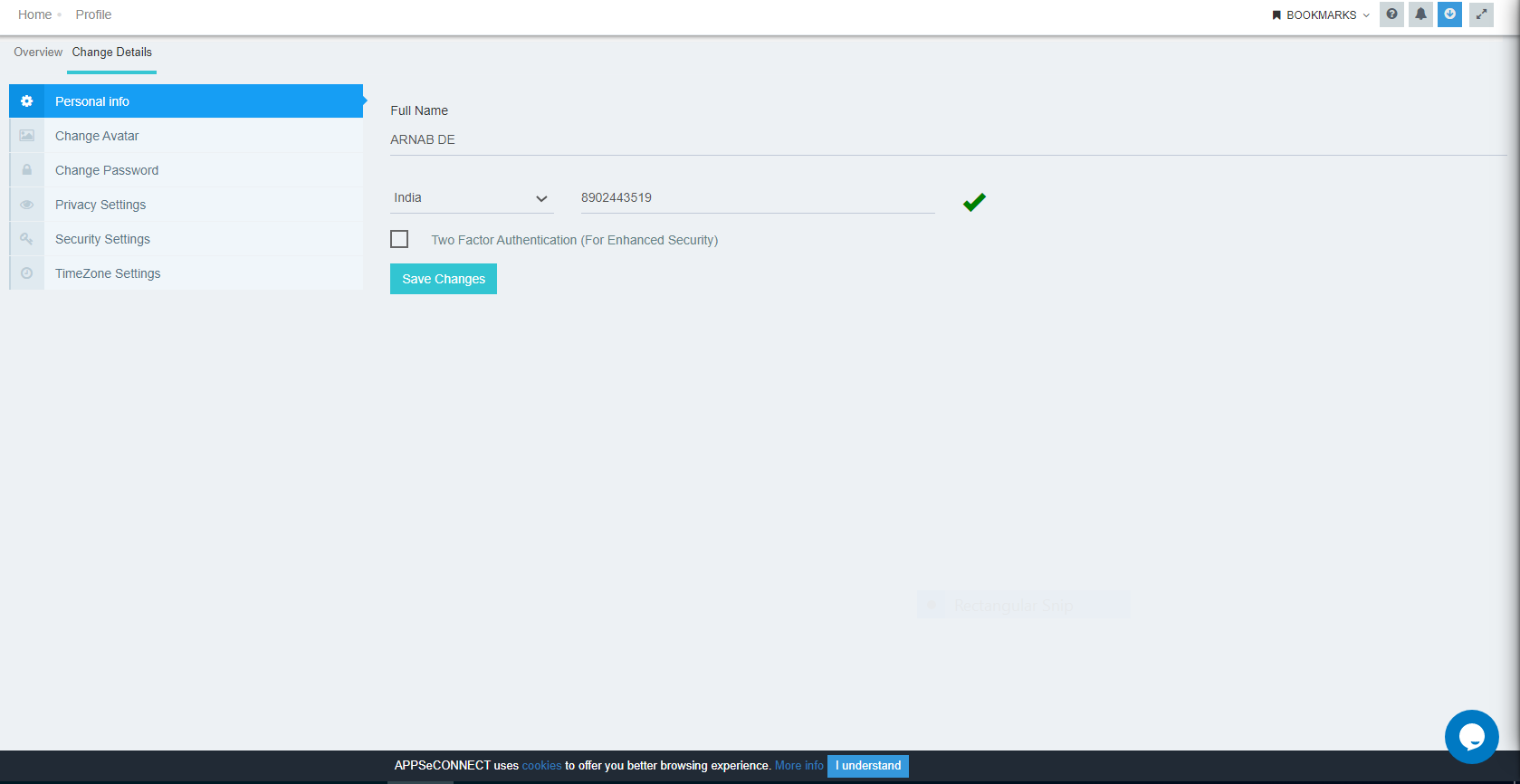Image resolution: width=1520 pixels, height=784 pixels.
Task: Select the Change Details tab
Action: click(112, 53)
